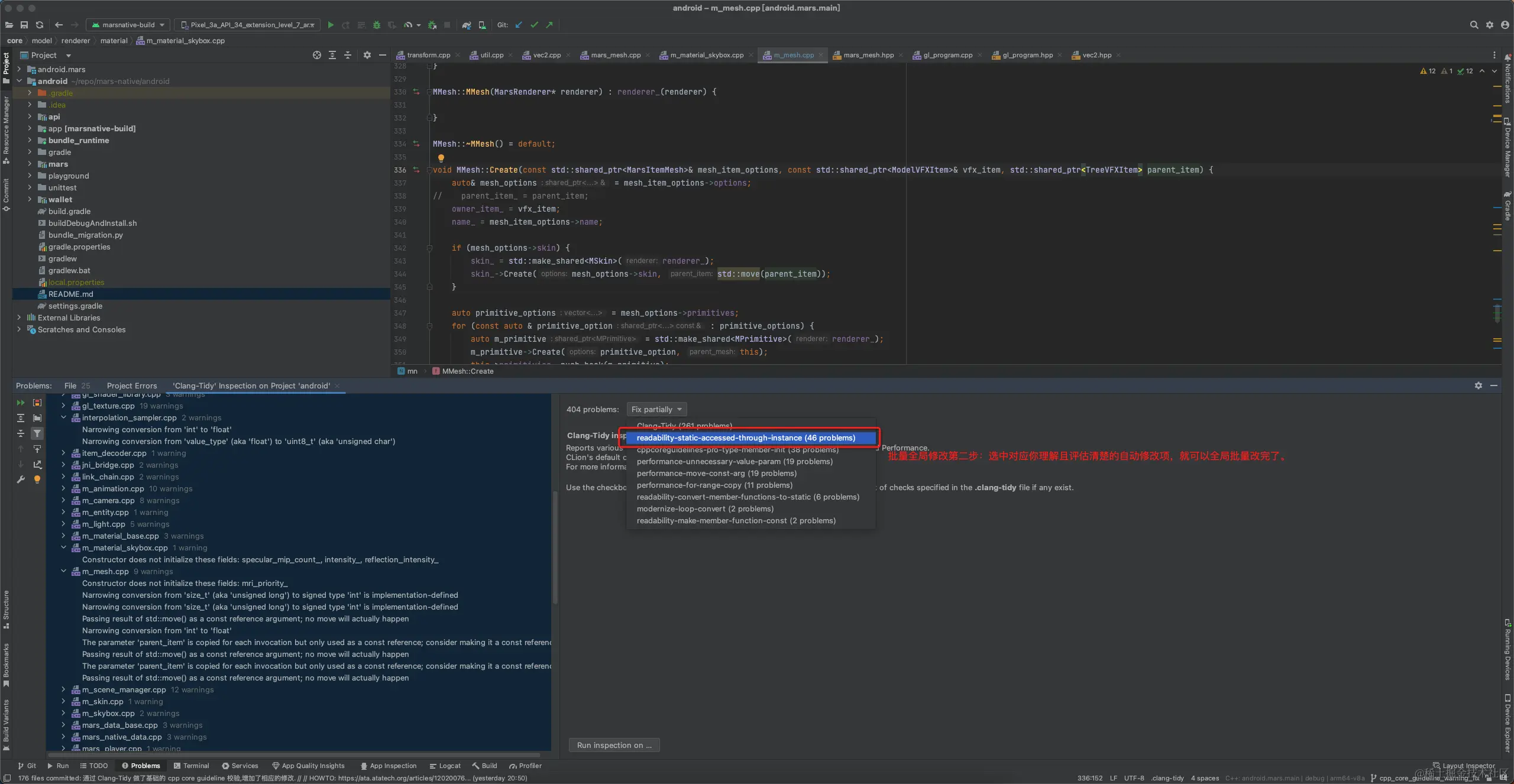Screen dimensions: 1514x784
Task: Toggle group by directory icon in Problems
Action: (37, 418)
